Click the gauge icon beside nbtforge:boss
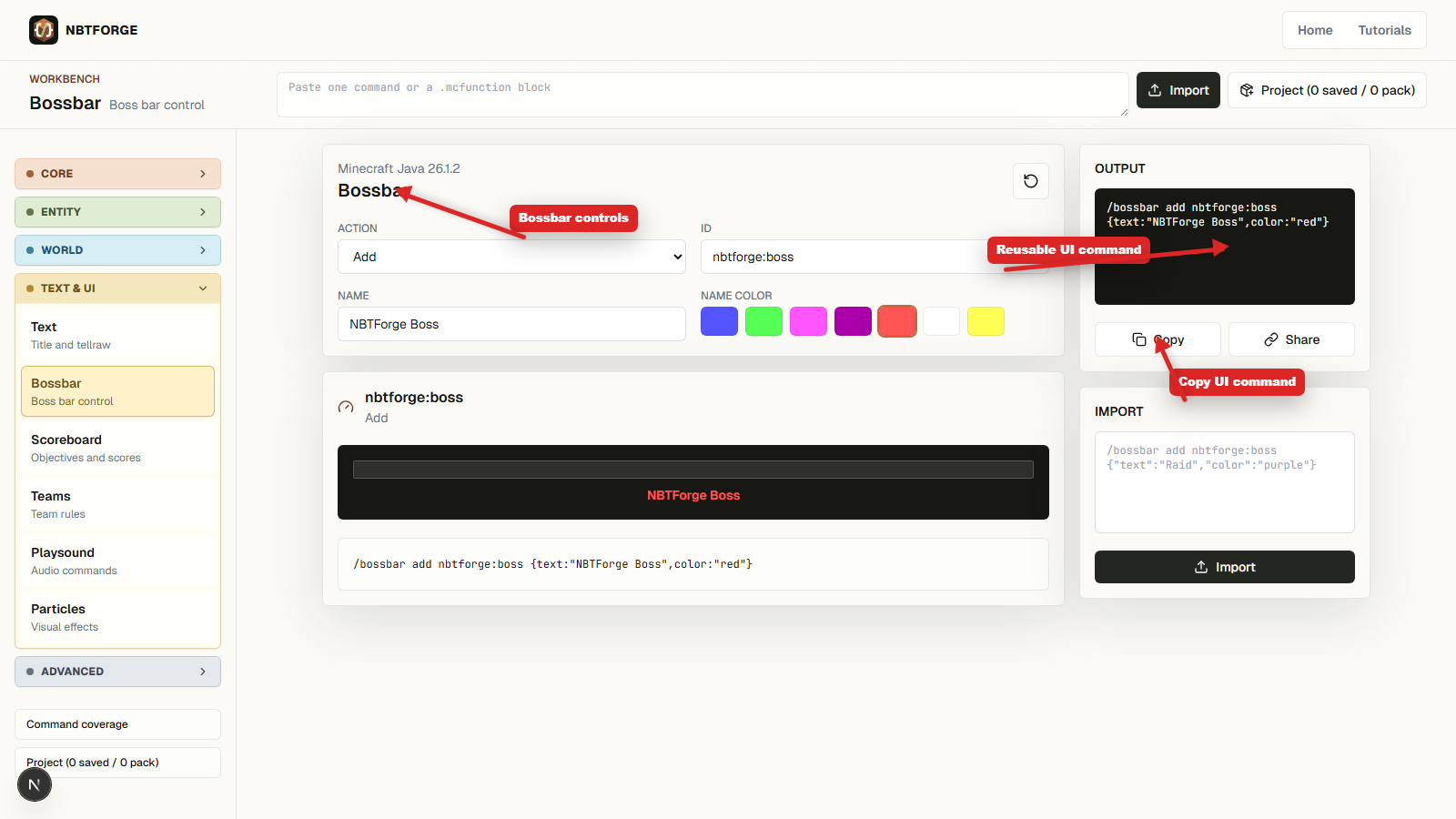This screenshot has width=1456, height=819. pos(346,407)
